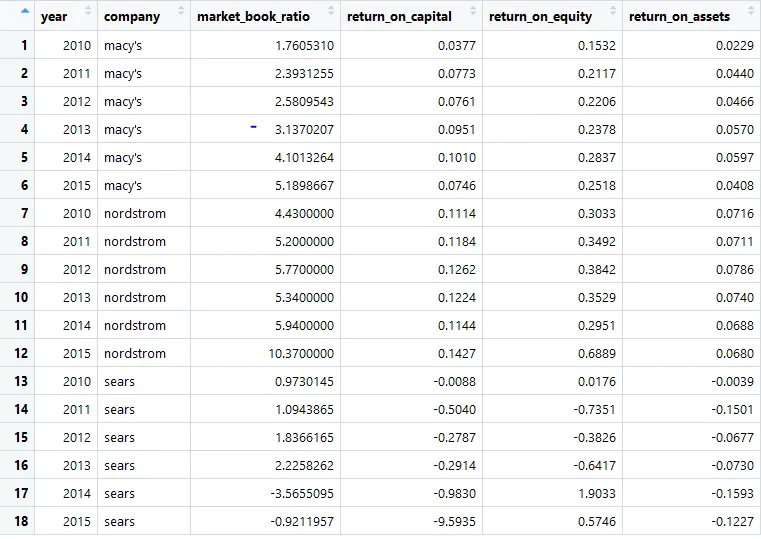
Task: Click year 2010 in row 7
Action: [77, 213]
